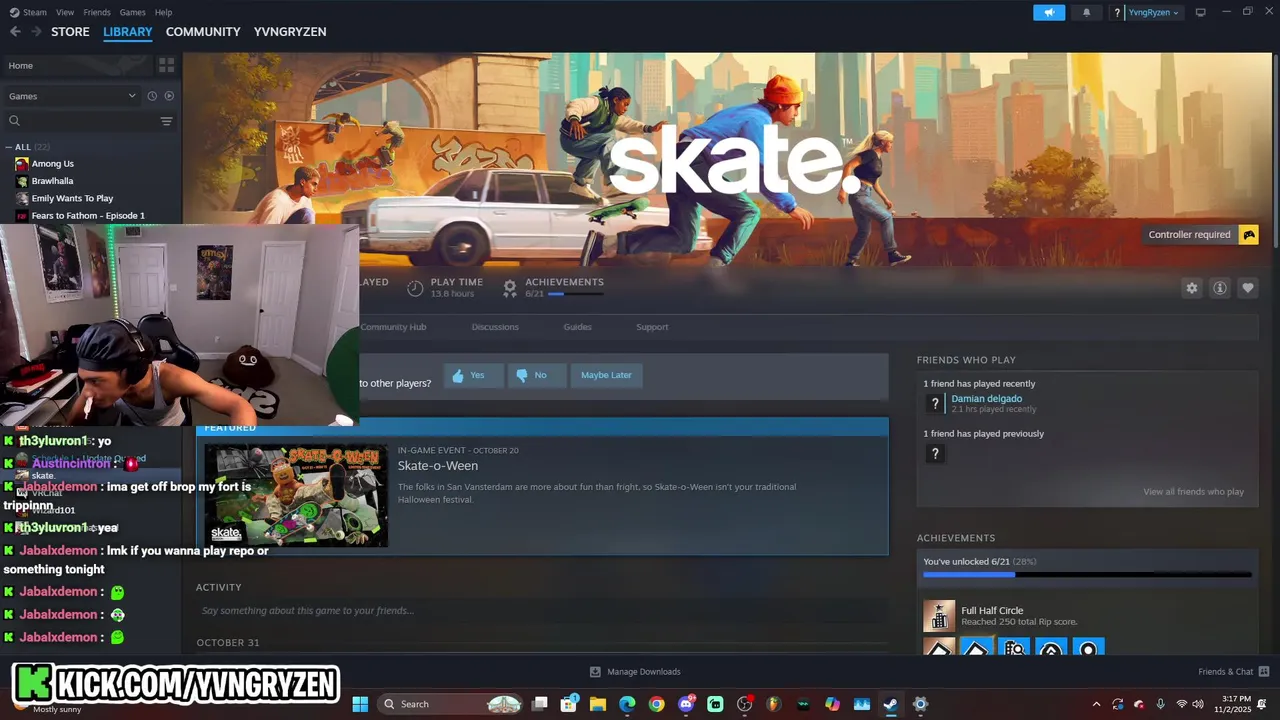Screen dimensions: 1280x720
Task: Click the Maybe Later button
Action: [606, 375]
